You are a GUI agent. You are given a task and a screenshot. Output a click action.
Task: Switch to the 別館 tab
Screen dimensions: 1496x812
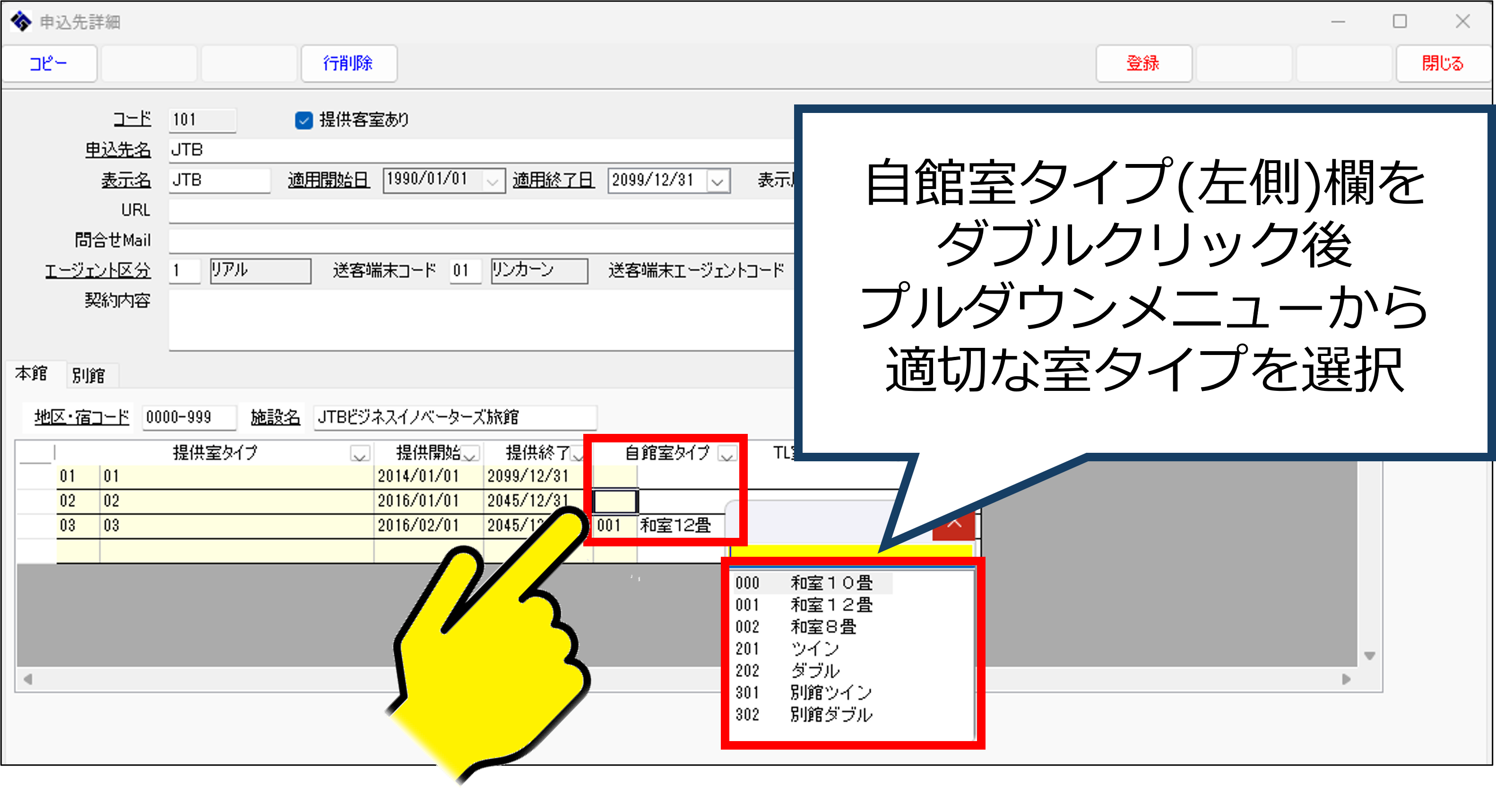(x=88, y=375)
